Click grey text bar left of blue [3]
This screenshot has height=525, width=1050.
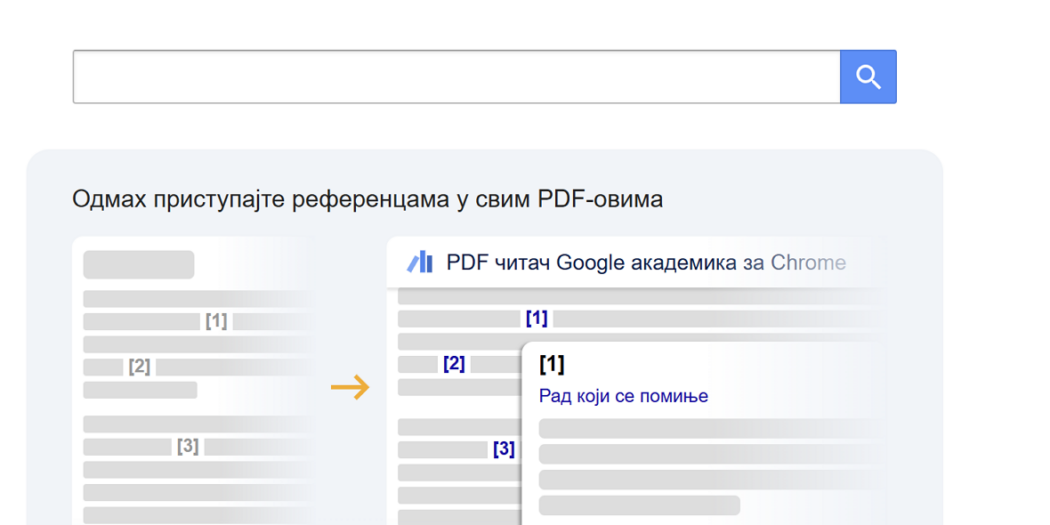pyautogui.click(x=442, y=449)
